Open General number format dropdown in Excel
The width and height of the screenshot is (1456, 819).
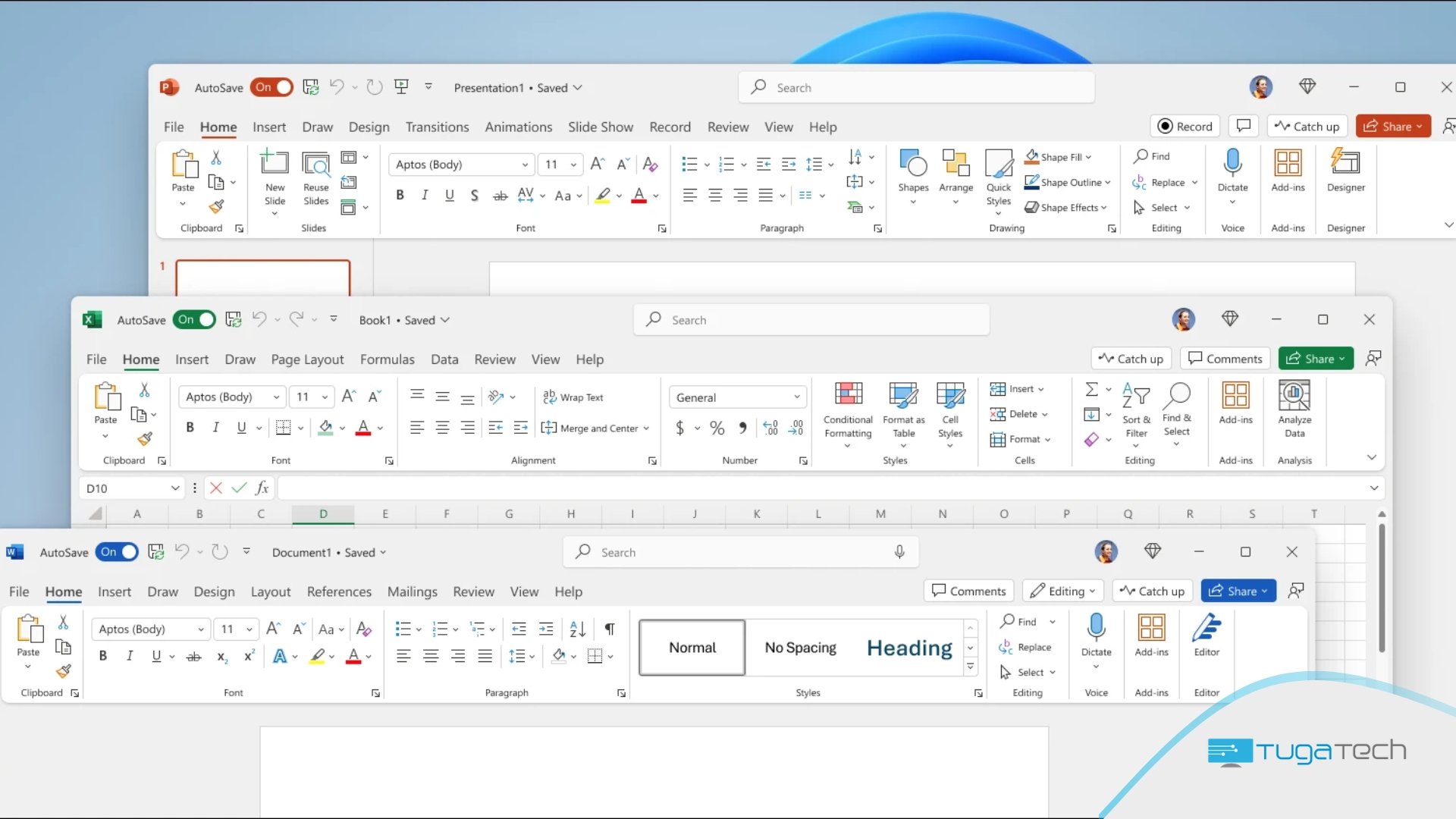point(797,397)
